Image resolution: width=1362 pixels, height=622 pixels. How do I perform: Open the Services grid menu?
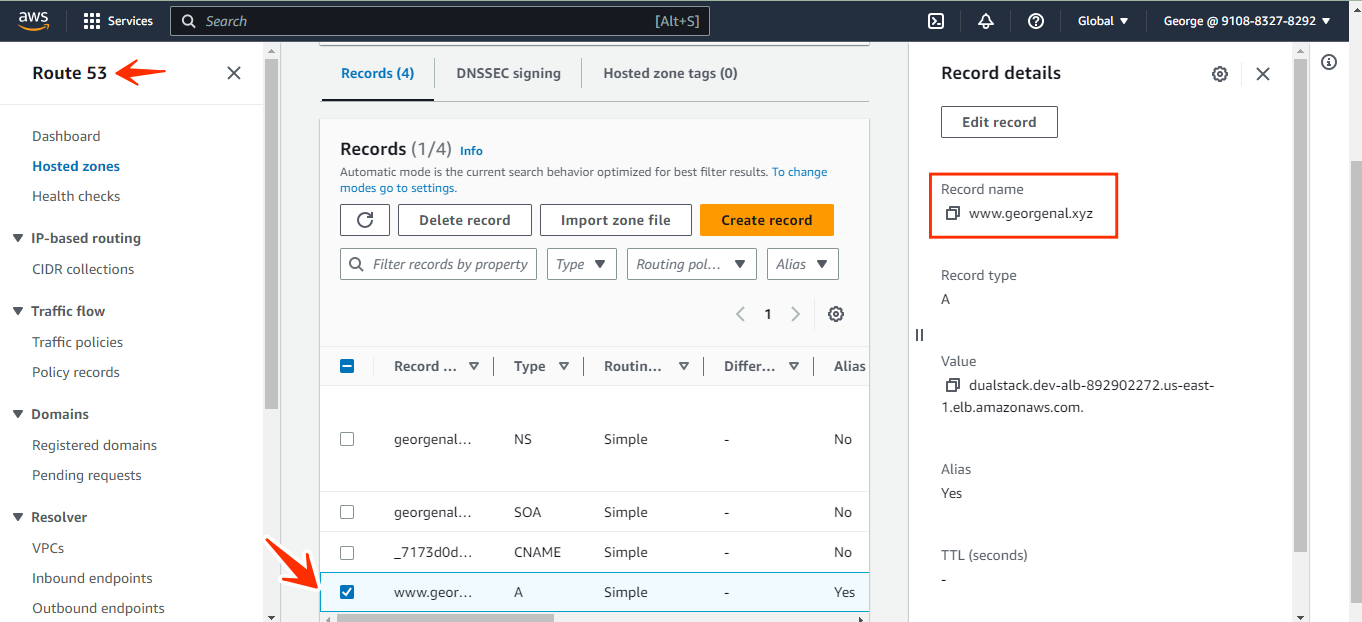point(118,21)
